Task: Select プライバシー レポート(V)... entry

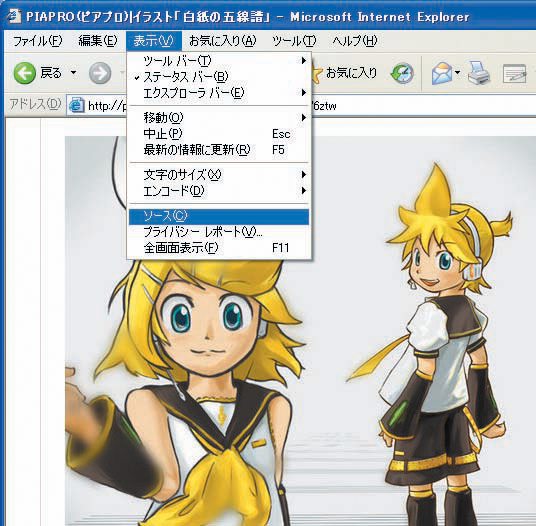Action: [x=219, y=232]
